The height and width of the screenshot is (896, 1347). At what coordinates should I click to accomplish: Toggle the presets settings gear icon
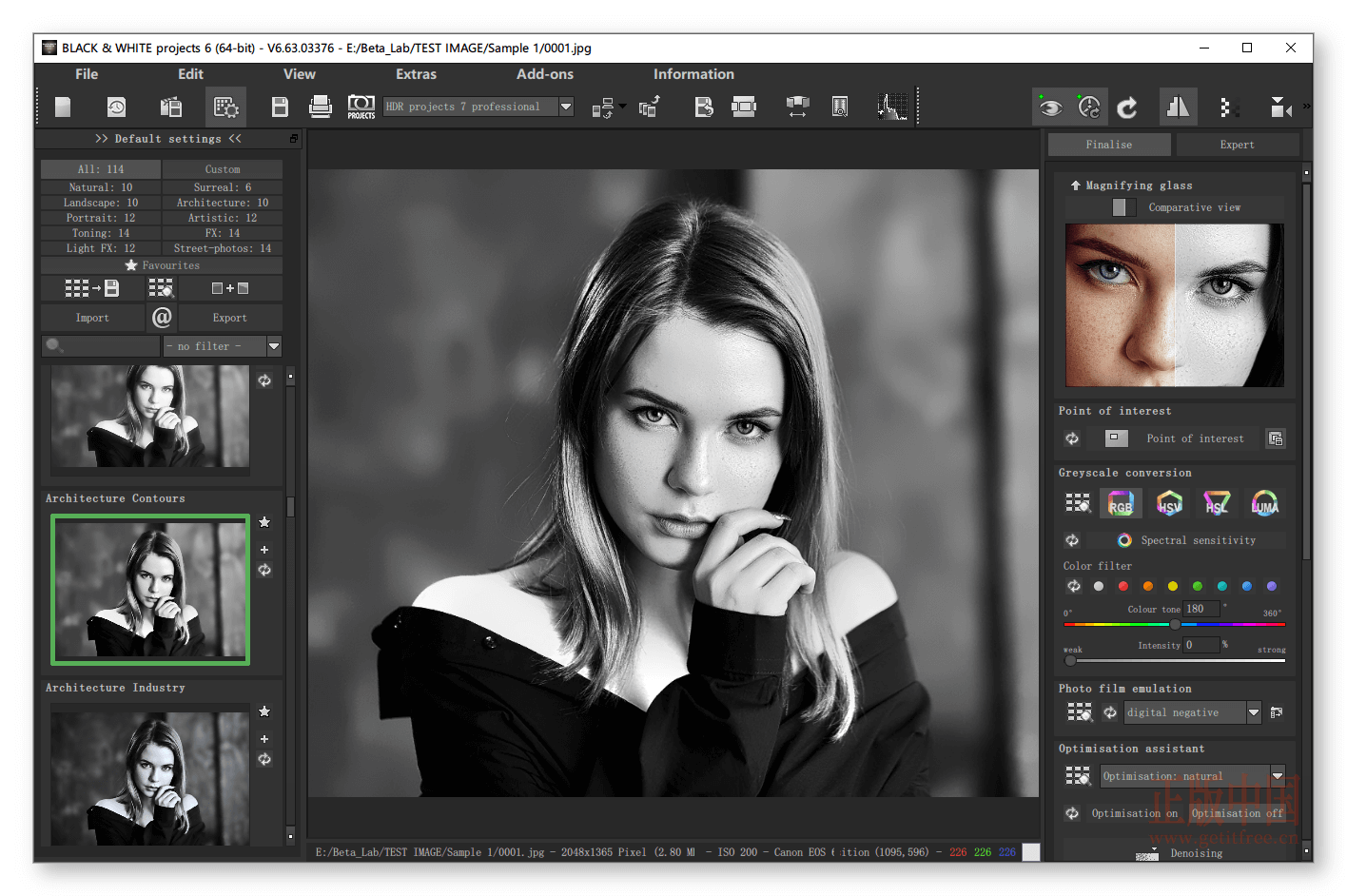(x=225, y=107)
